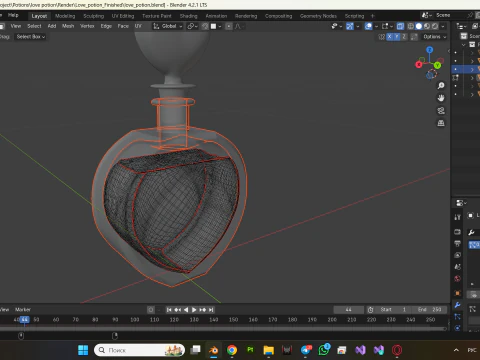480x360 pixels.
Task: Open WhatsApp from the taskbar
Action: pos(323,350)
